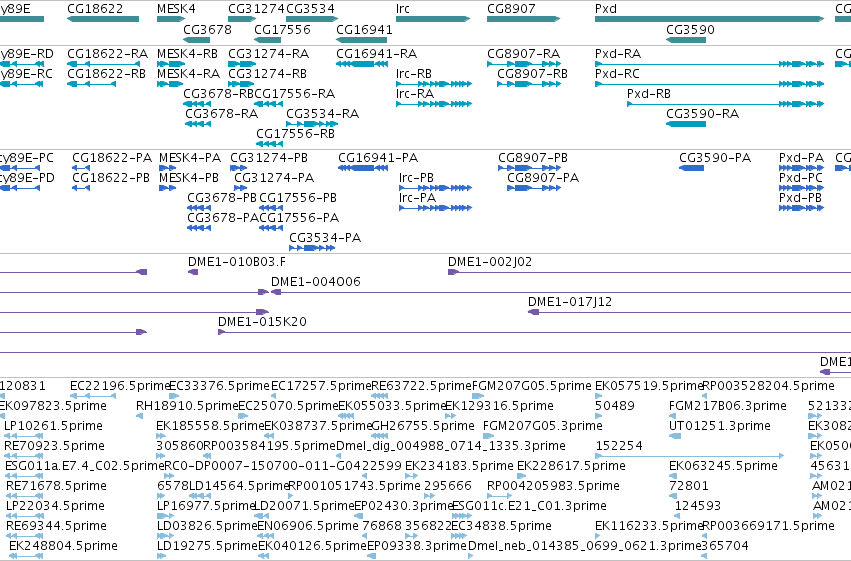851x561 pixels.
Task: Select EST label EK116233.5prime
Action: click(649, 526)
